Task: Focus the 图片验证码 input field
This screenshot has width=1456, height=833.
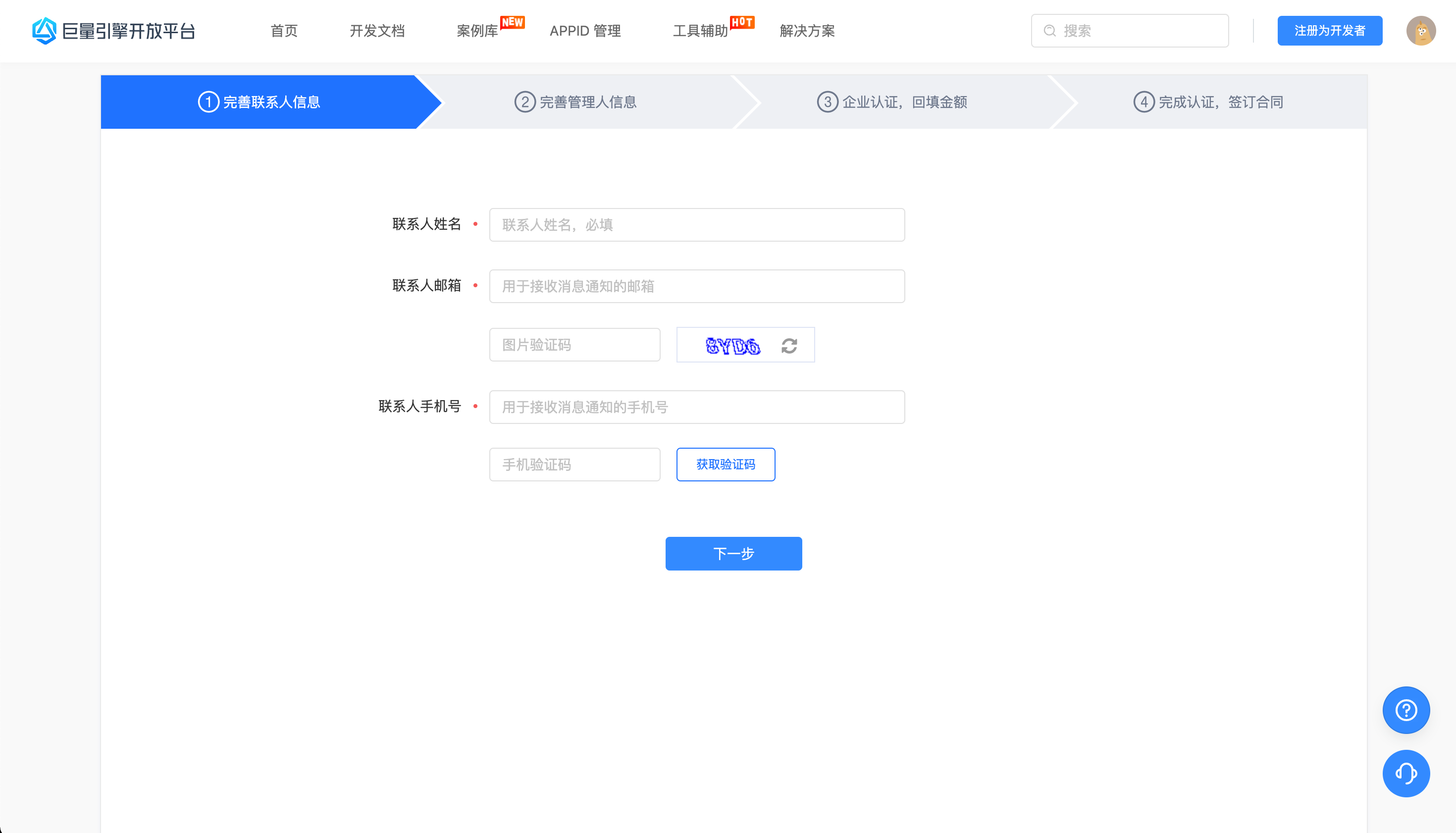Action: [x=574, y=345]
